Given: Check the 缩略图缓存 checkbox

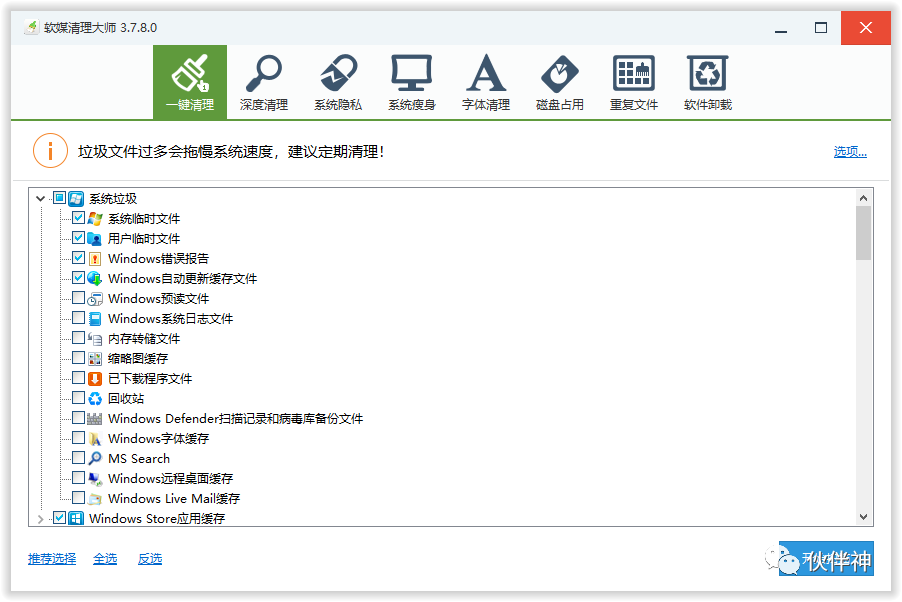Looking at the screenshot, I should click(78, 357).
